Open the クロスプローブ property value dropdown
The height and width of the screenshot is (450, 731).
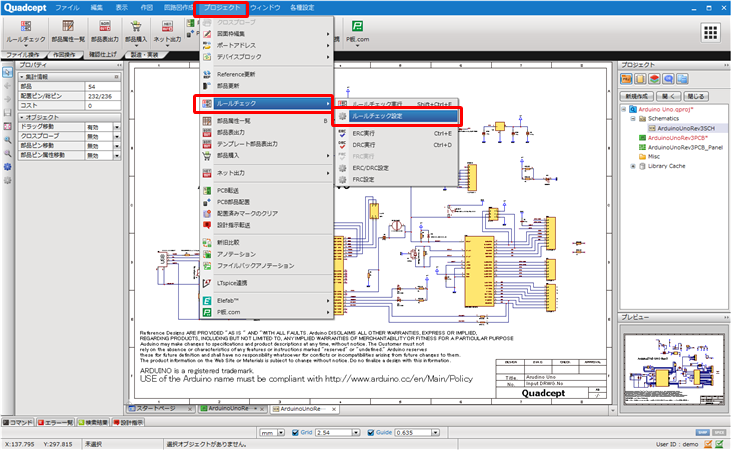[117, 136]
